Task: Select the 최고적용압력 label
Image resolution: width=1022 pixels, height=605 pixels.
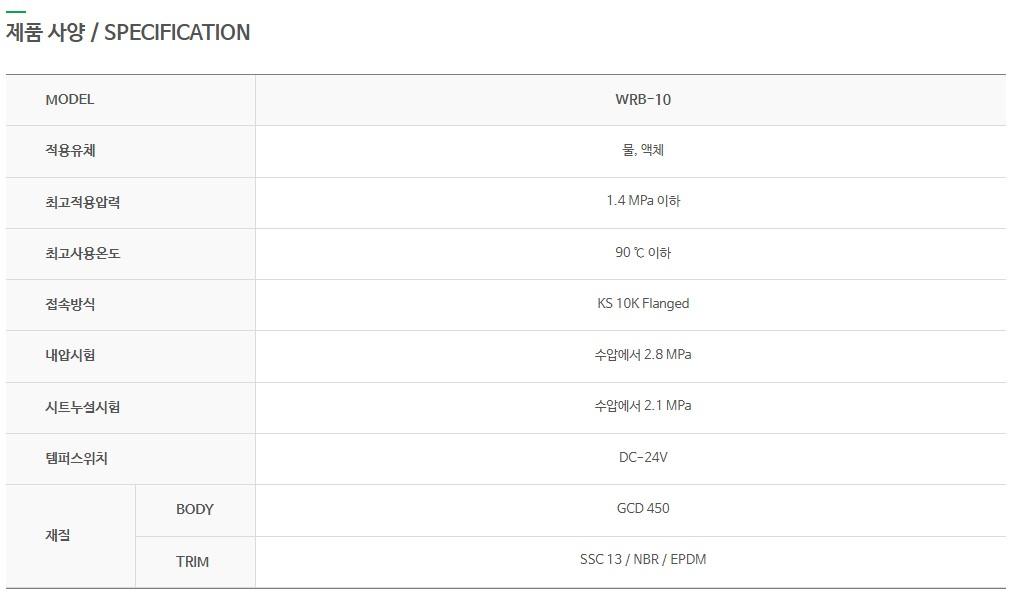Action: pyautogui.click(x=82, y=202)
